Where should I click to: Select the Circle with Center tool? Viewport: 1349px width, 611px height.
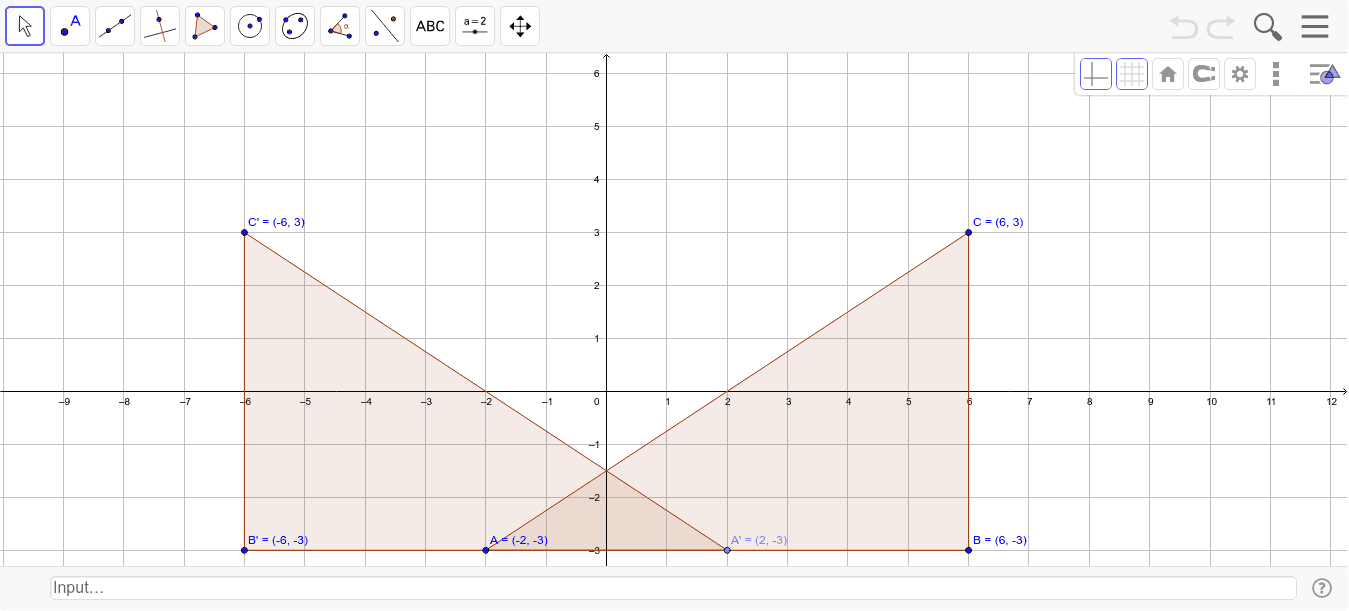250,26
